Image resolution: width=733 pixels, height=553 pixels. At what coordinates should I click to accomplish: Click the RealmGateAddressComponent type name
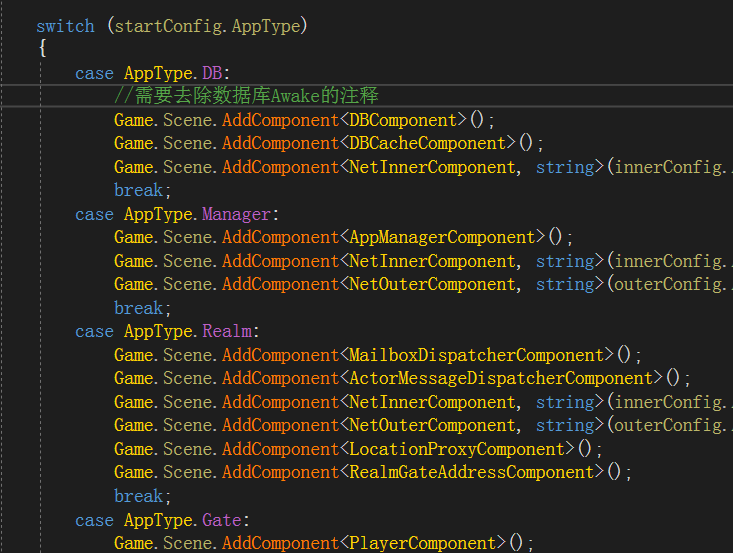tap(471, 472)
